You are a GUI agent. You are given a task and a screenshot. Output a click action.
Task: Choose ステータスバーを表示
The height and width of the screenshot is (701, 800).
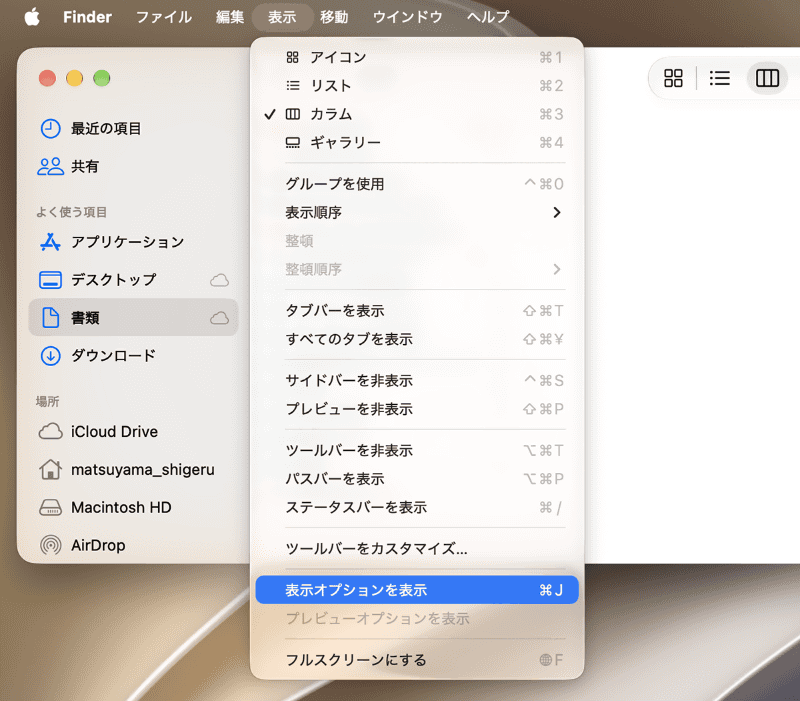tap(417, 508)
